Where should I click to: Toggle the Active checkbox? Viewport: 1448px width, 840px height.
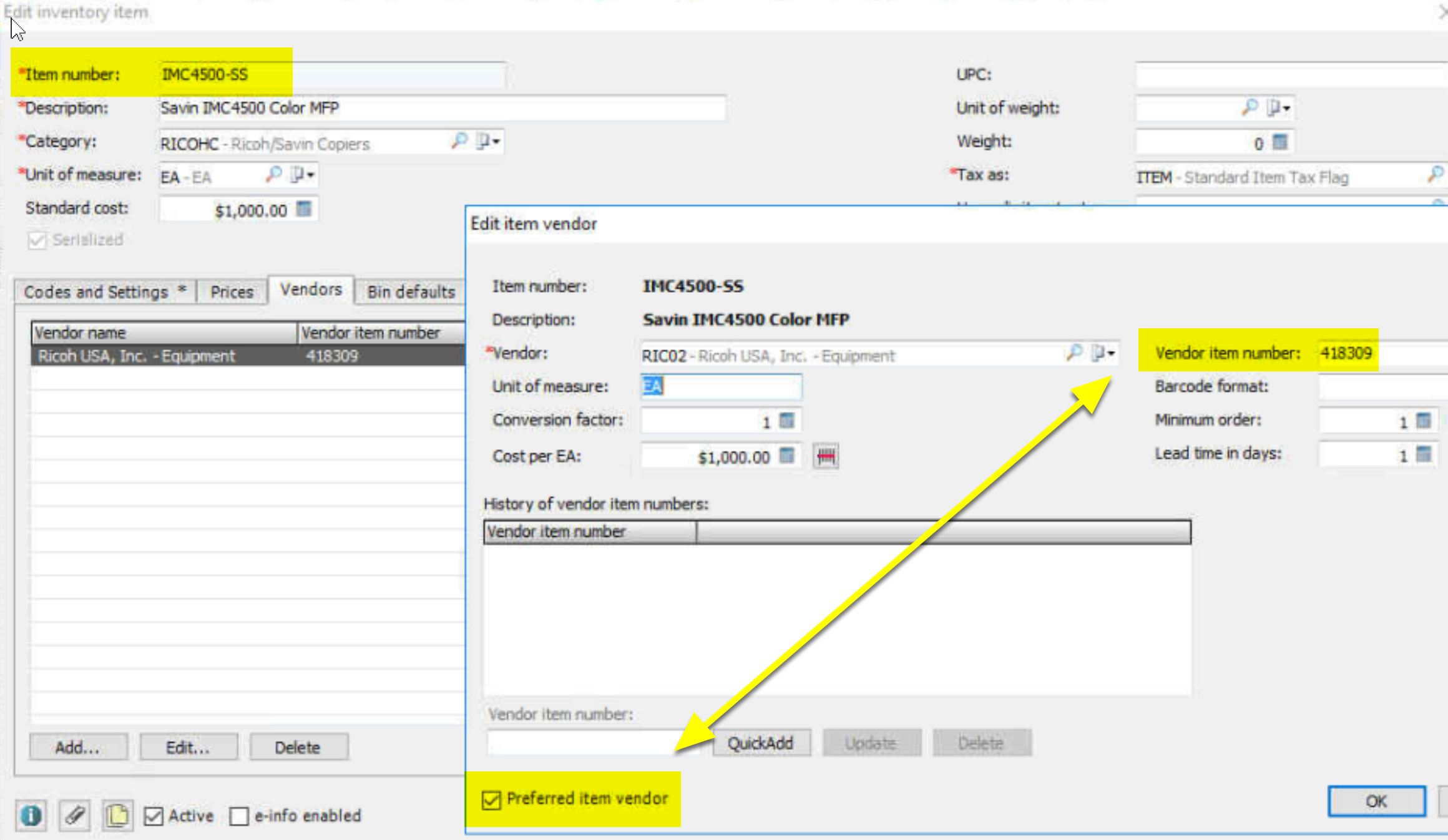click(x=154, y=816)
